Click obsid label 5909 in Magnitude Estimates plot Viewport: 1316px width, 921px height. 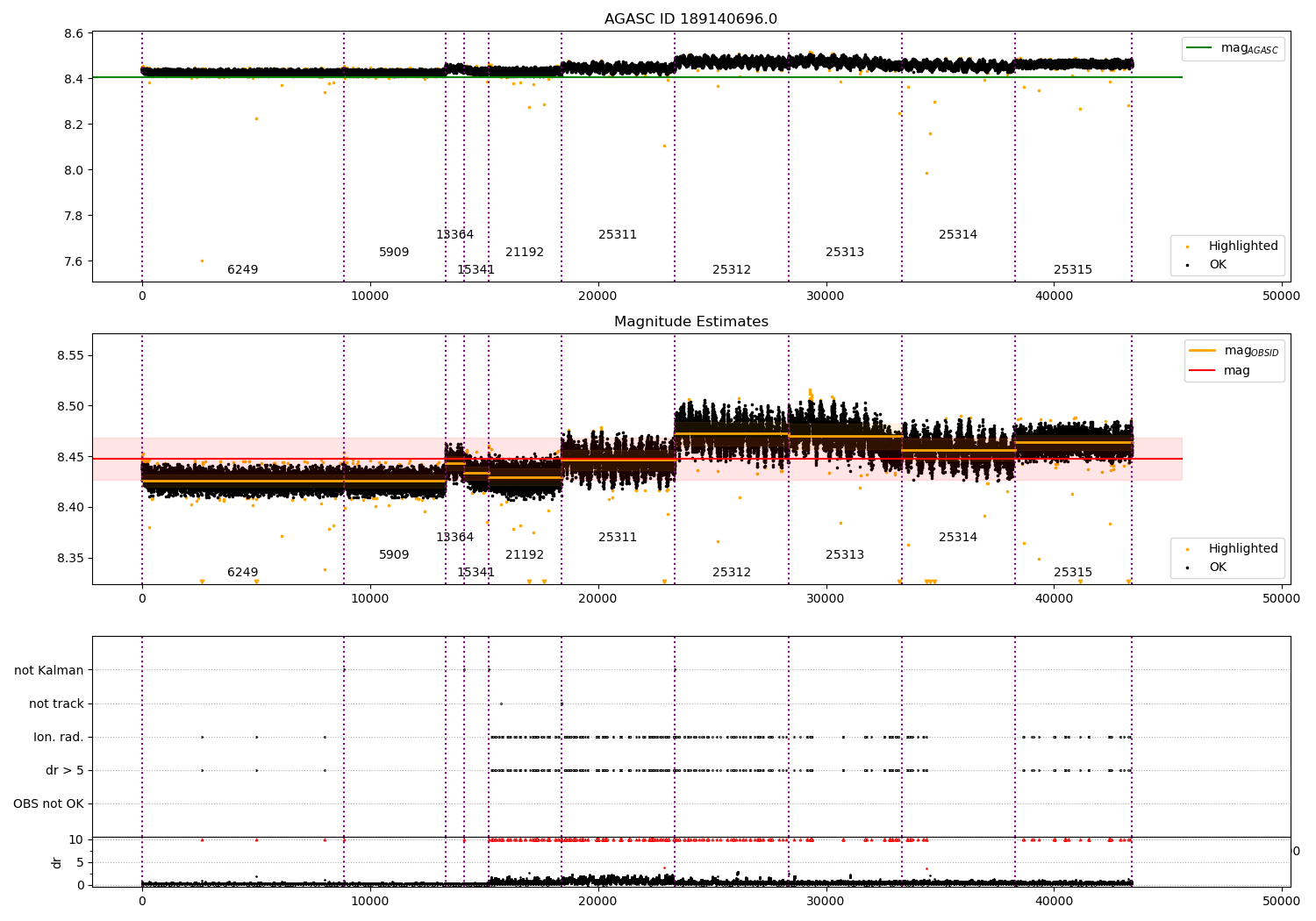click(394, 554)
